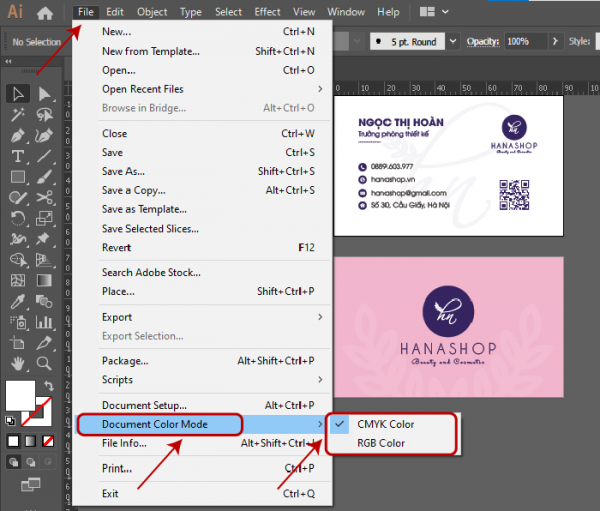Choose RGB Color mode
This screenshot has height=511, width=600.
click(x=381, y=443)
